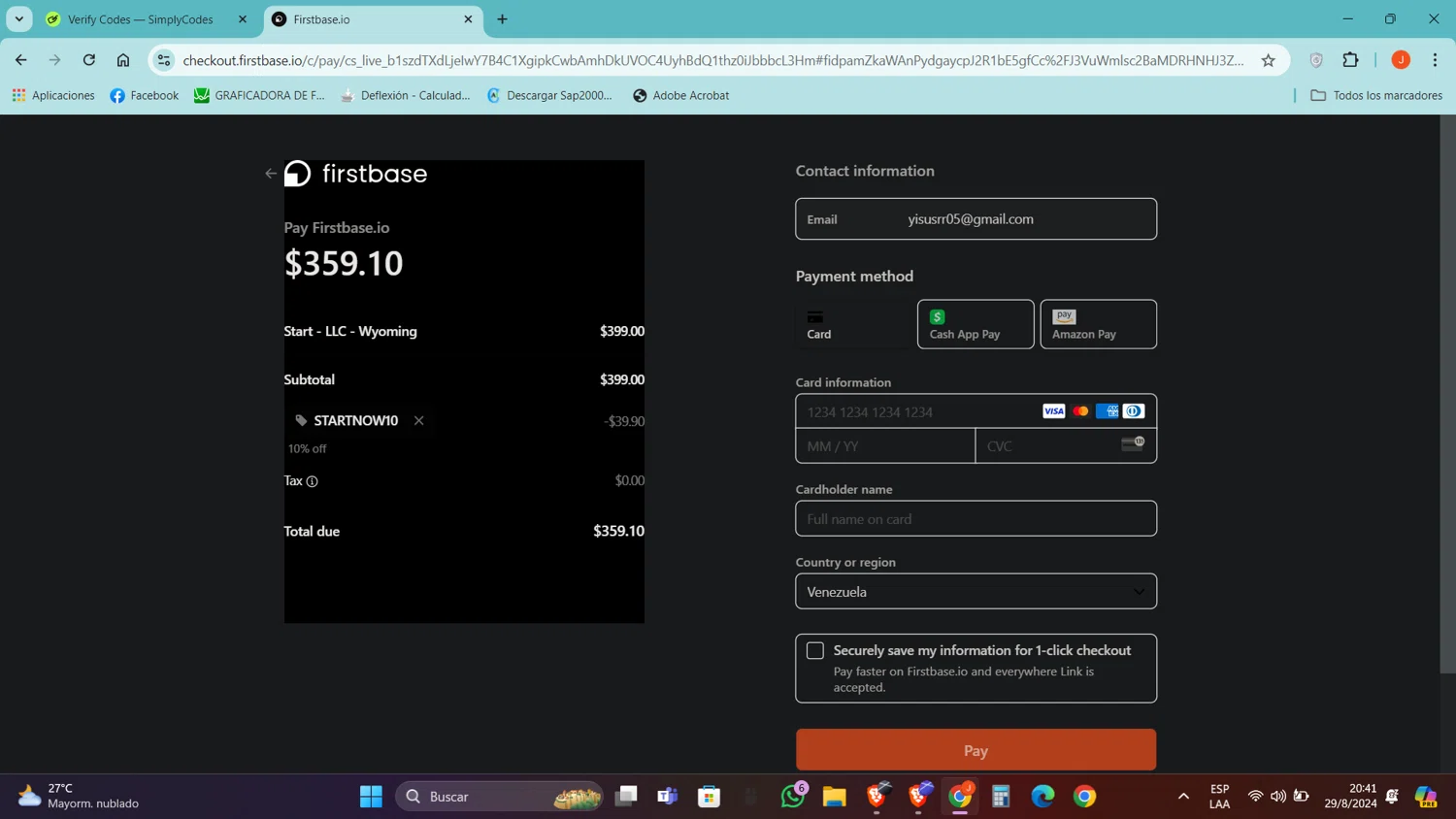Open the Facebook bookmark
Viewport: 1456px width, 819px height.
(145, 95)
